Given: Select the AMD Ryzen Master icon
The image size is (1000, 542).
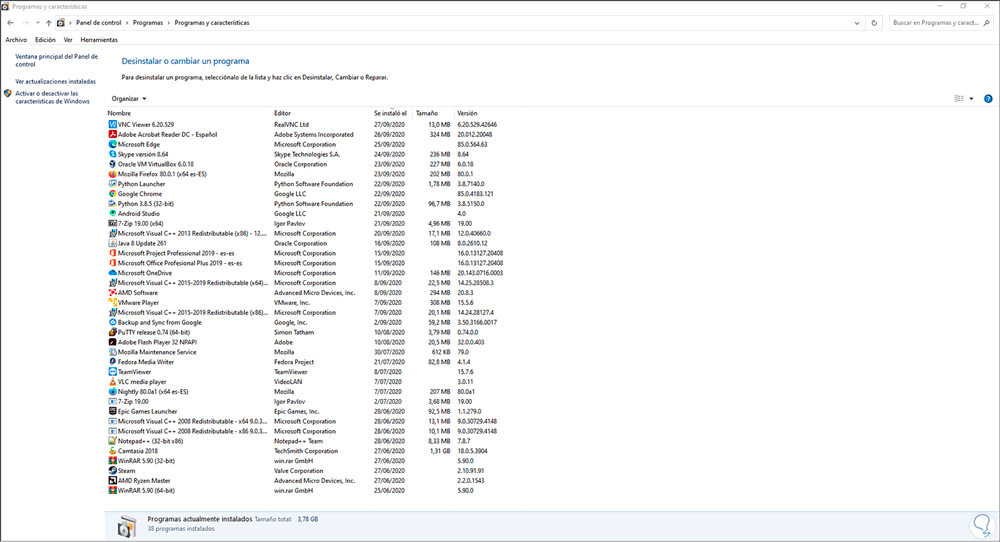Looking at the screenshot, I should pos(113,480).
